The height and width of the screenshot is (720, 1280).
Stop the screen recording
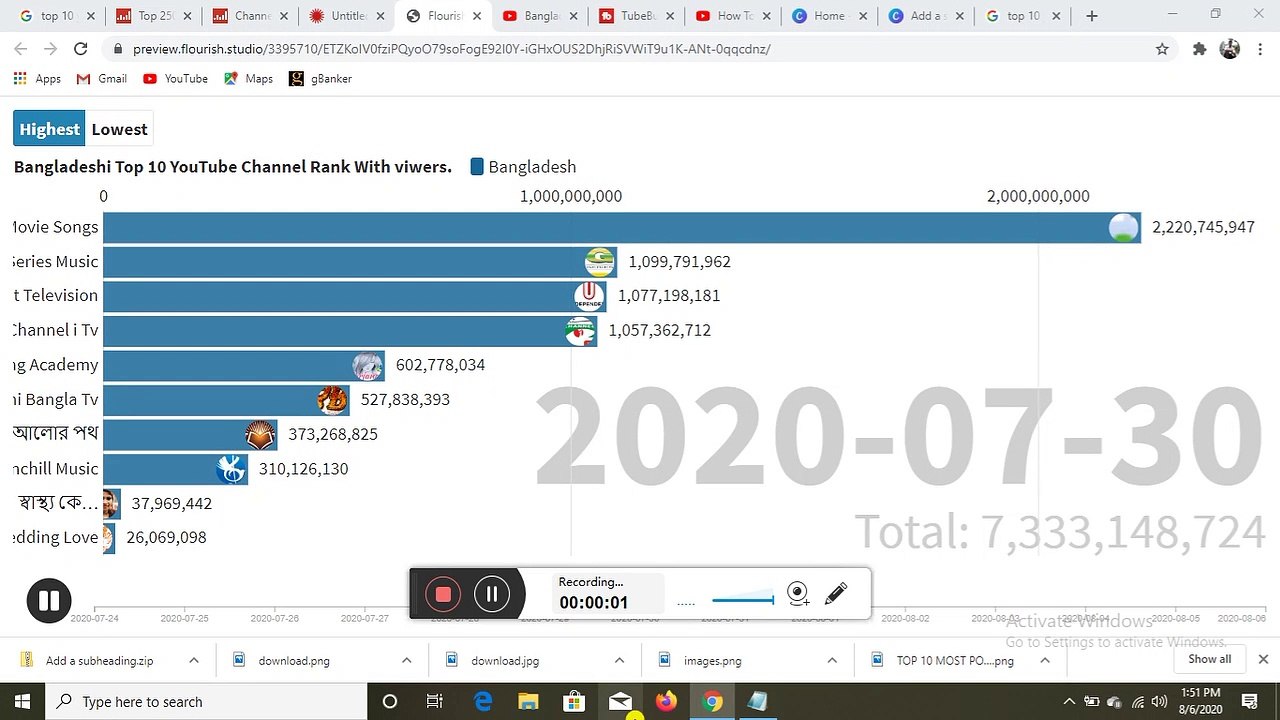[x=443, y=594]
